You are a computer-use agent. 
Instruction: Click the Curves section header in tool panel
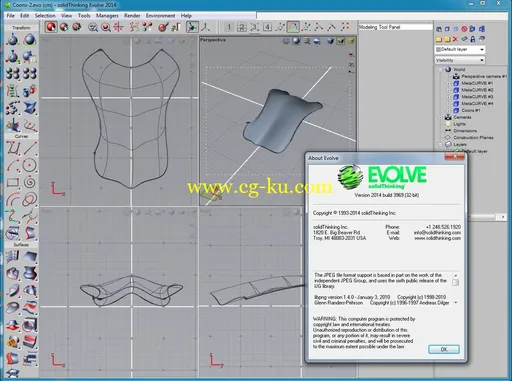(21, 136)
